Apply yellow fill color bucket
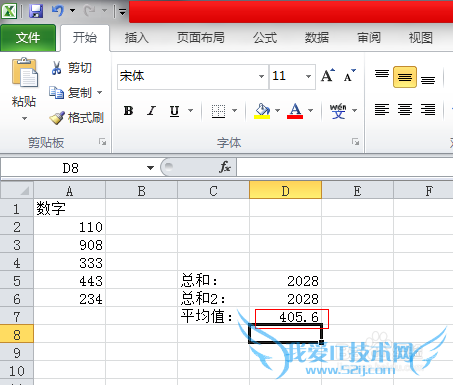 (x=262, y=111)
